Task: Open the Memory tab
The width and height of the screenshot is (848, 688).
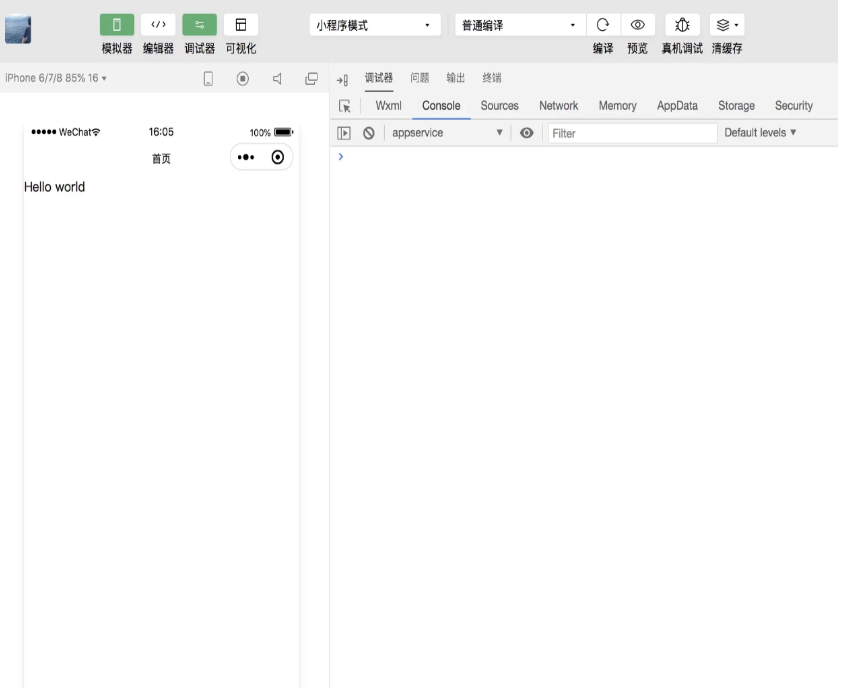Action: (x=618, y=105)
